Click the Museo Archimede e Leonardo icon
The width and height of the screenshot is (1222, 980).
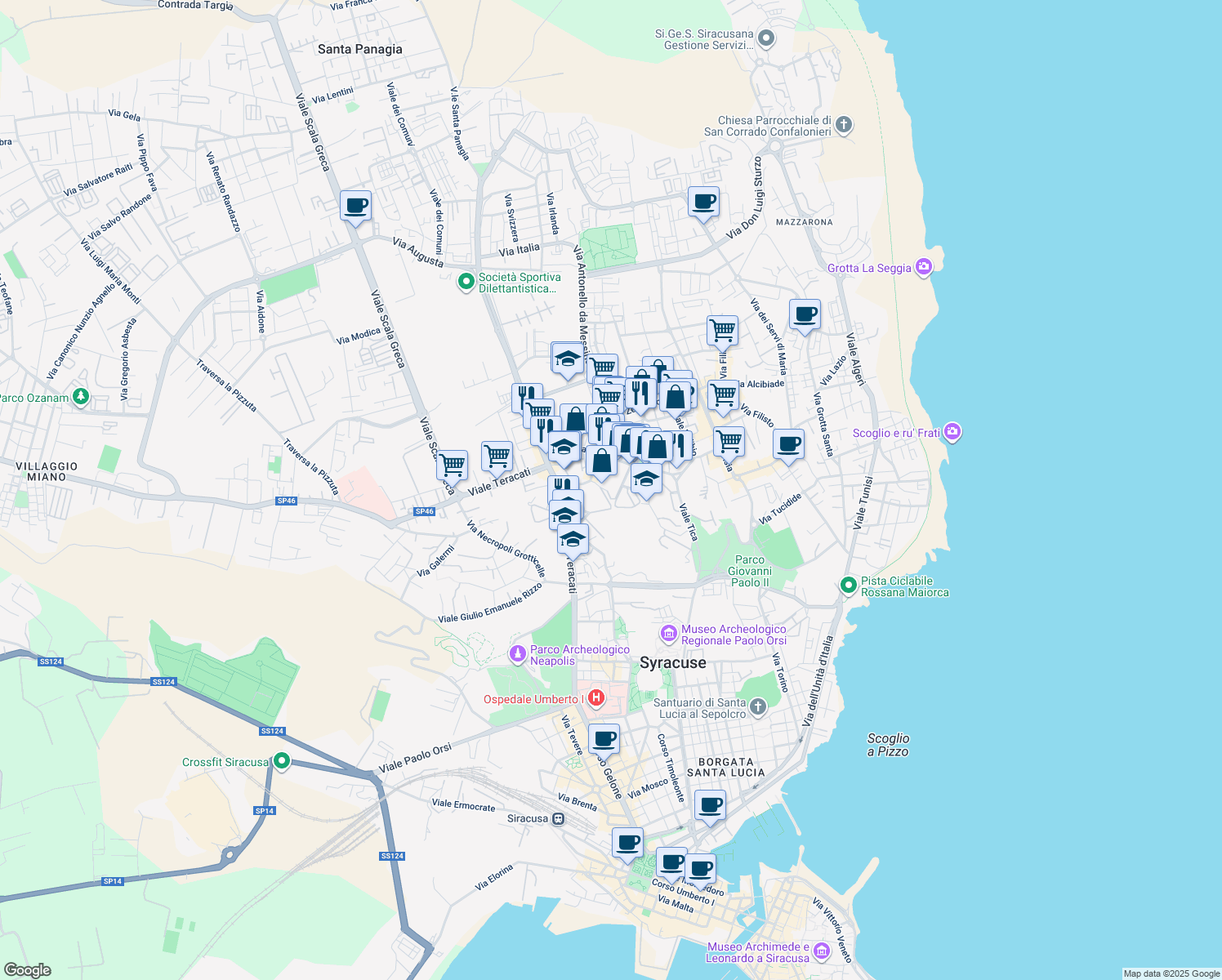[x=821, y=951]
